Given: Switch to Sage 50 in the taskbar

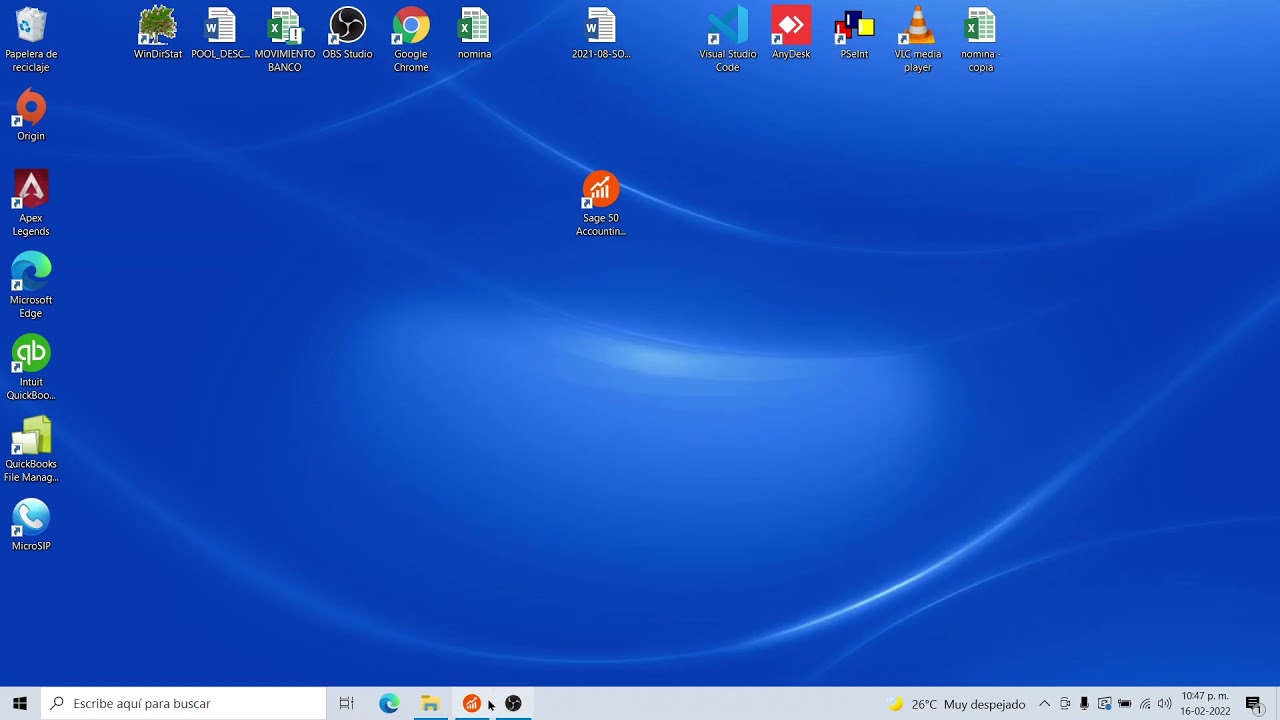Looking at the screenshot, I should coord(471,704).
